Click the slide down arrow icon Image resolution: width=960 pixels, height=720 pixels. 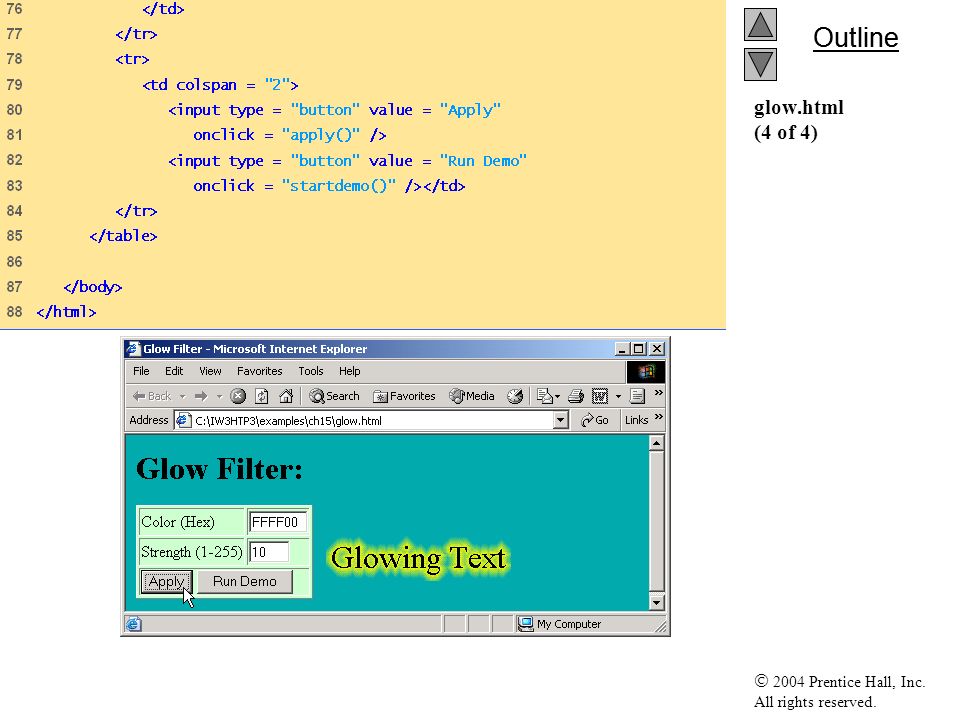coord(760,64)
